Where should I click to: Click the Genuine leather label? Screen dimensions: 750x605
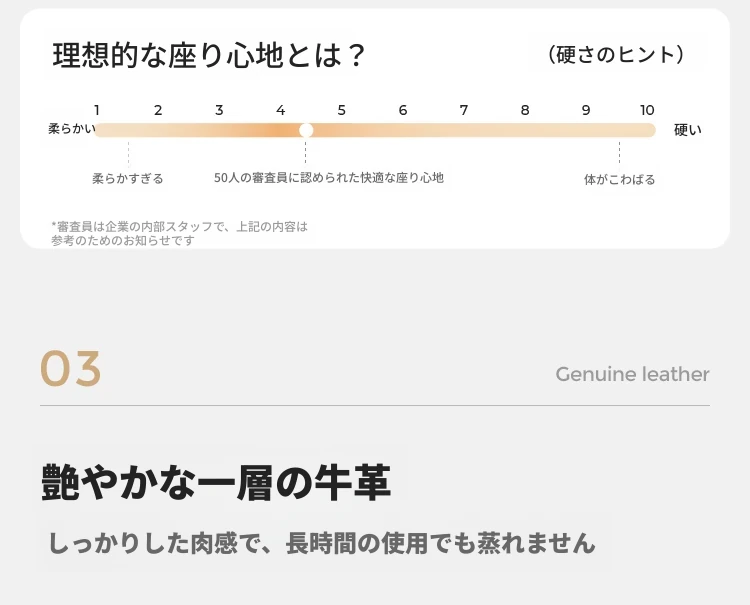click(632, 374)
